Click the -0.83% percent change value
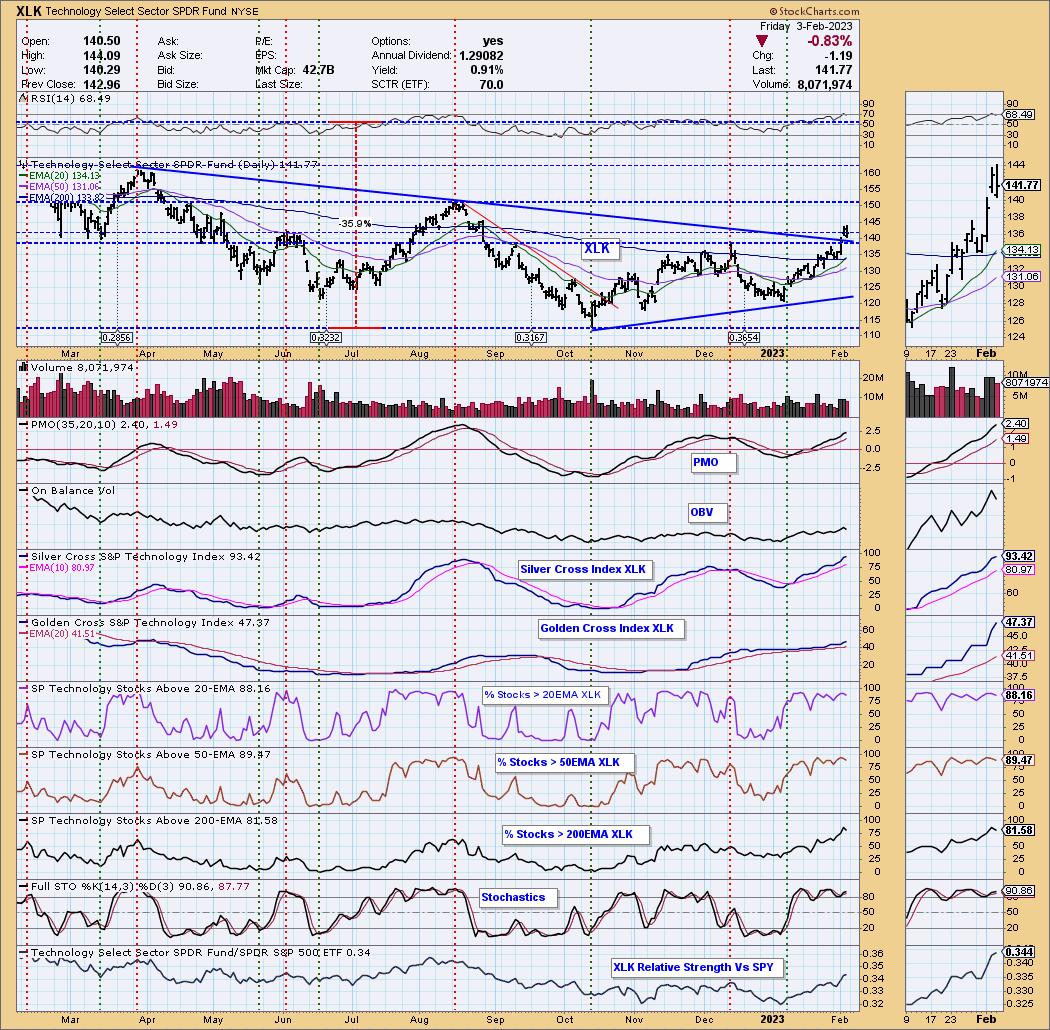 (x=829, y=41)
